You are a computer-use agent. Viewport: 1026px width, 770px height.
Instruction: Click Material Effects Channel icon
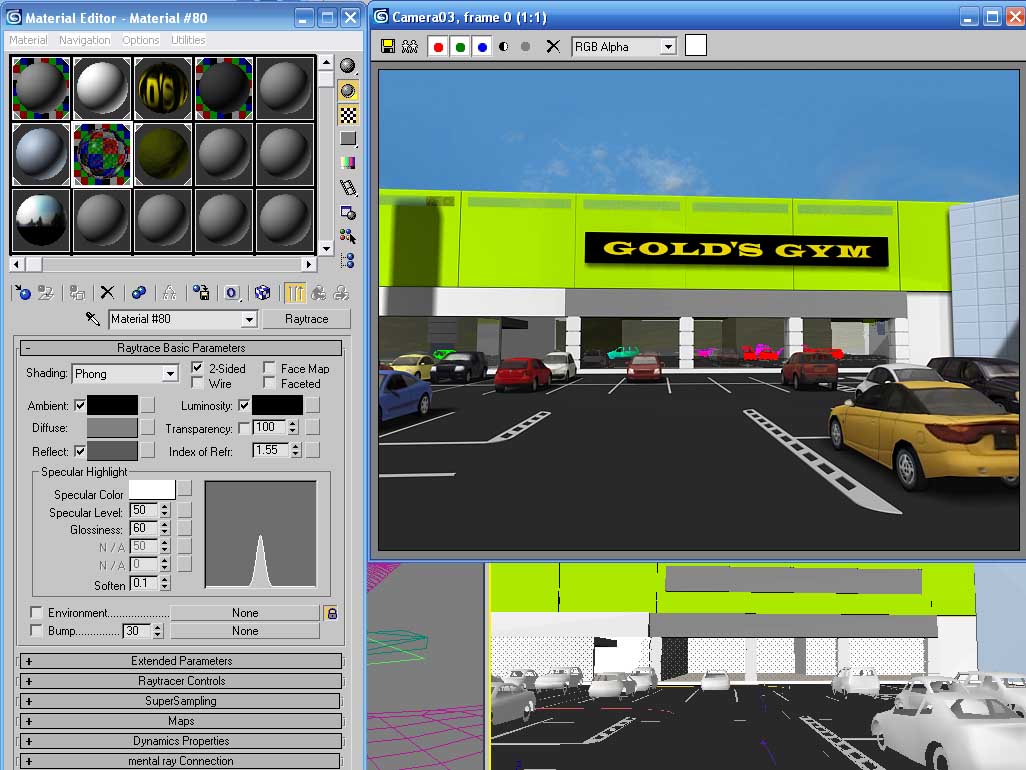(x=232, y=293)
